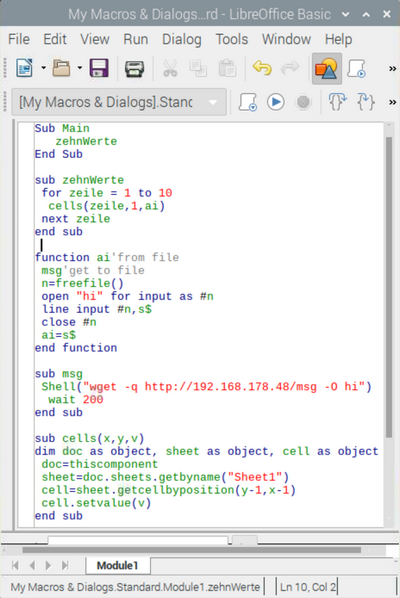
Task: Click the Select Macro scroll icon
Action: [x=357, y=69]
